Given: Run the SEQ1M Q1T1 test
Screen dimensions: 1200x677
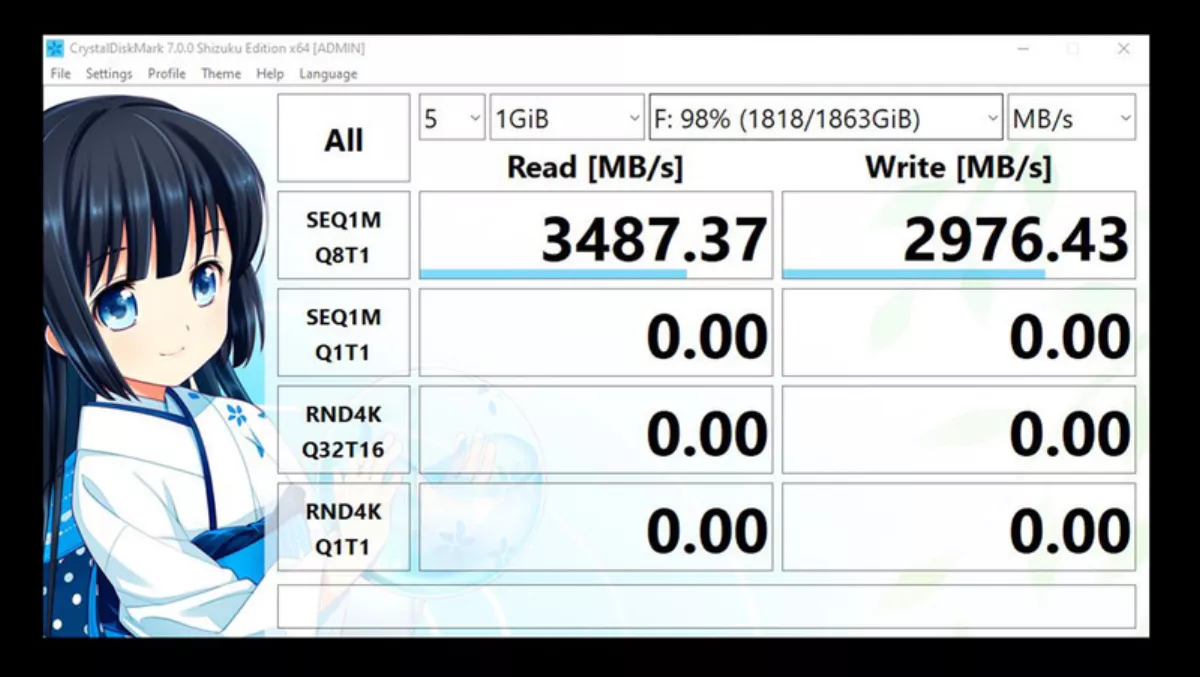Looking at the screenshot, I should coord(343,334).
